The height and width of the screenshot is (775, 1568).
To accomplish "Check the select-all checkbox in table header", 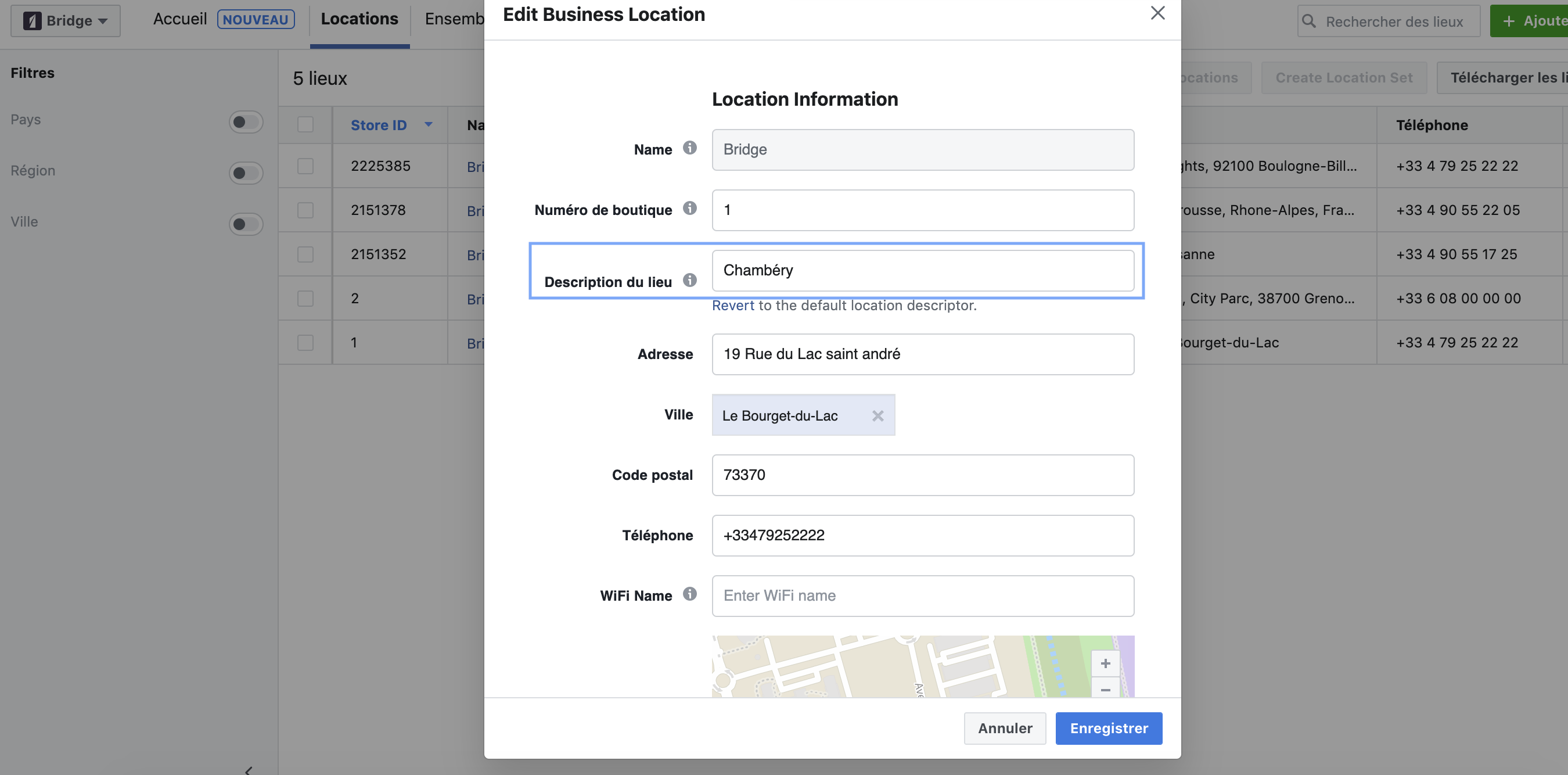I will click(305, 125).
